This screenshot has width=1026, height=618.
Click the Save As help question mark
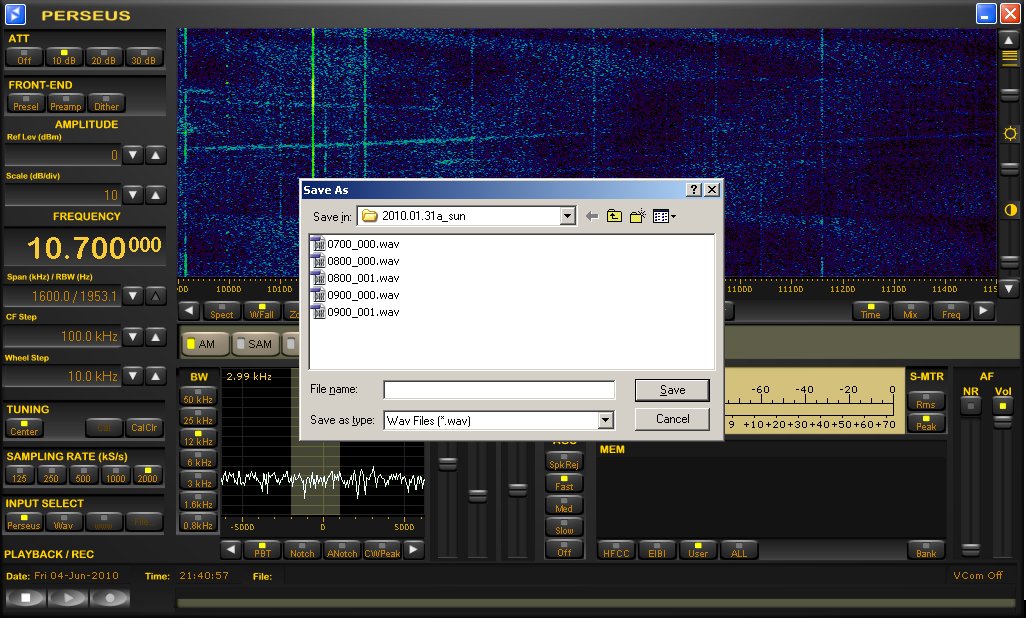[x=694, y=190]
